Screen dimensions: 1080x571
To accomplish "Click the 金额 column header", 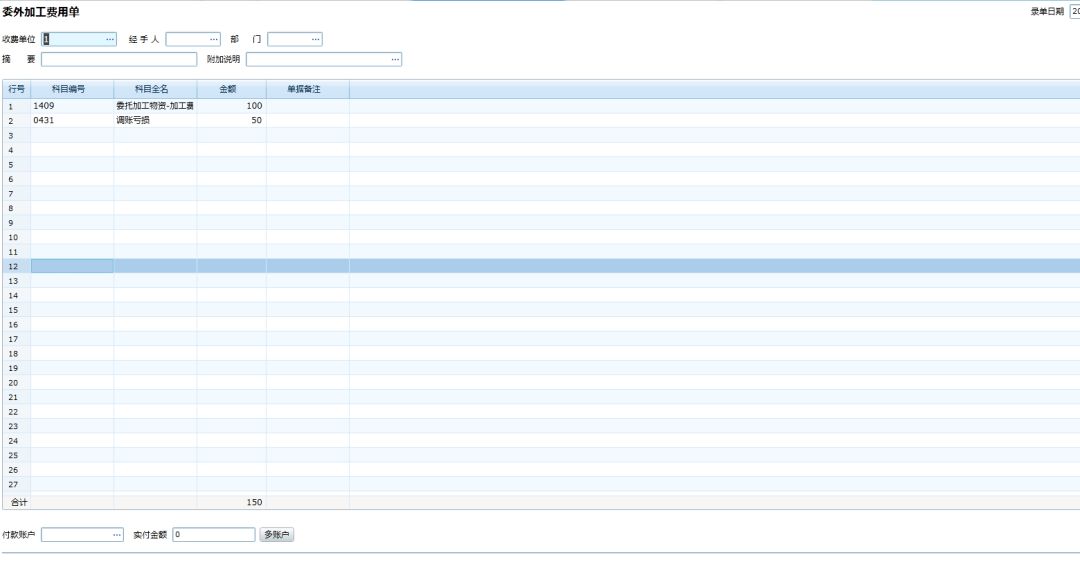I will coord(231,89).
